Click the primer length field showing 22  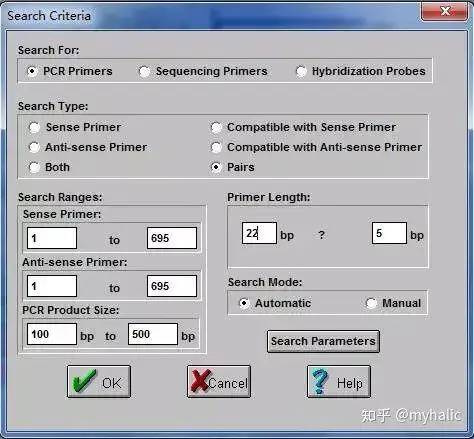coord(259,233)
